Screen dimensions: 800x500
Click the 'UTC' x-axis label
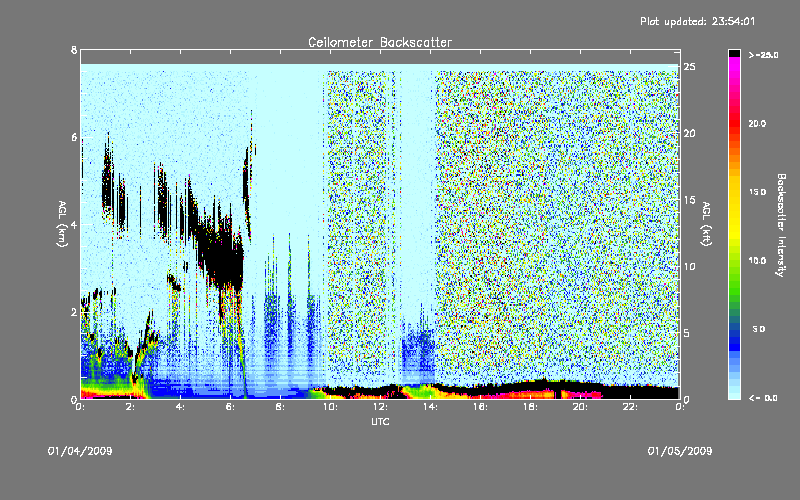coord(380,422)
